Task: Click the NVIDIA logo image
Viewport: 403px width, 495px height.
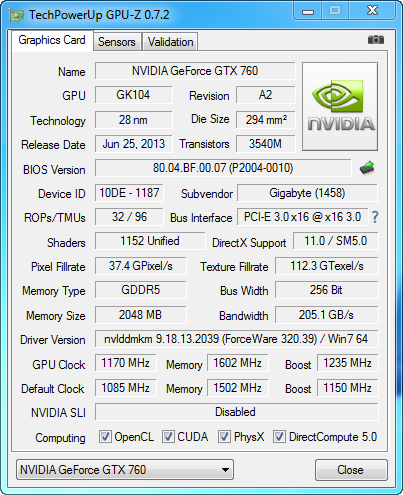Action: click(340, 106)
